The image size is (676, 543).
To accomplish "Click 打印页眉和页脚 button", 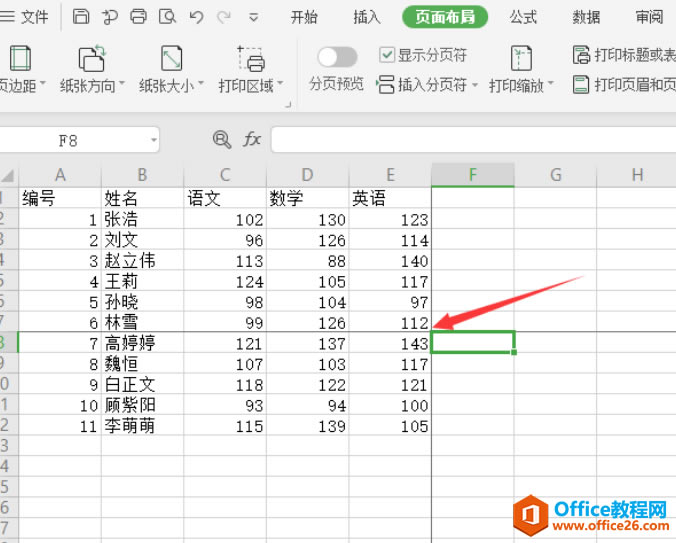I will pos(624,84).
